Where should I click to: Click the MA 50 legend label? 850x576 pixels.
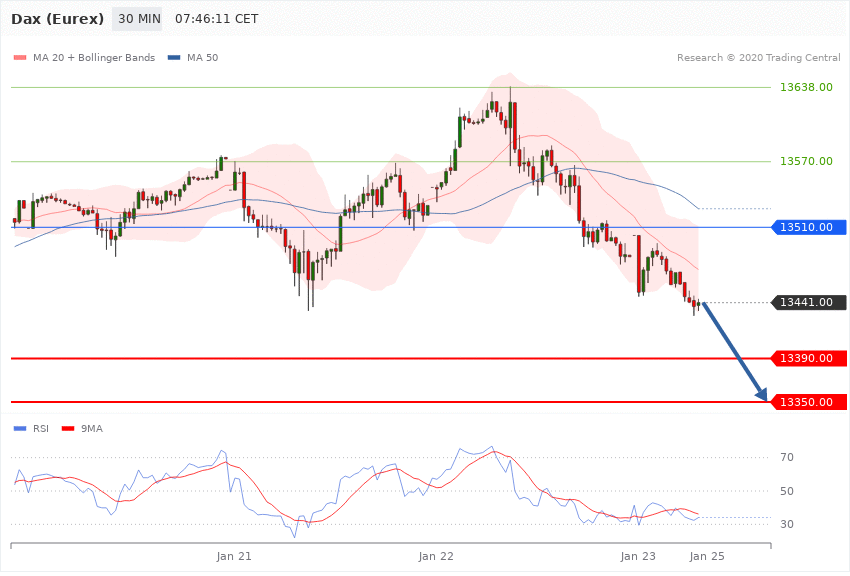pos(202,57)
